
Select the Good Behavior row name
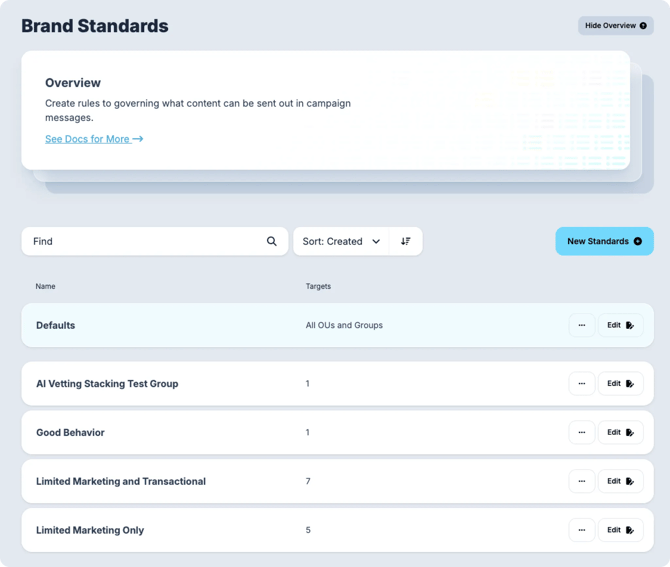click(x=70, y=433)
